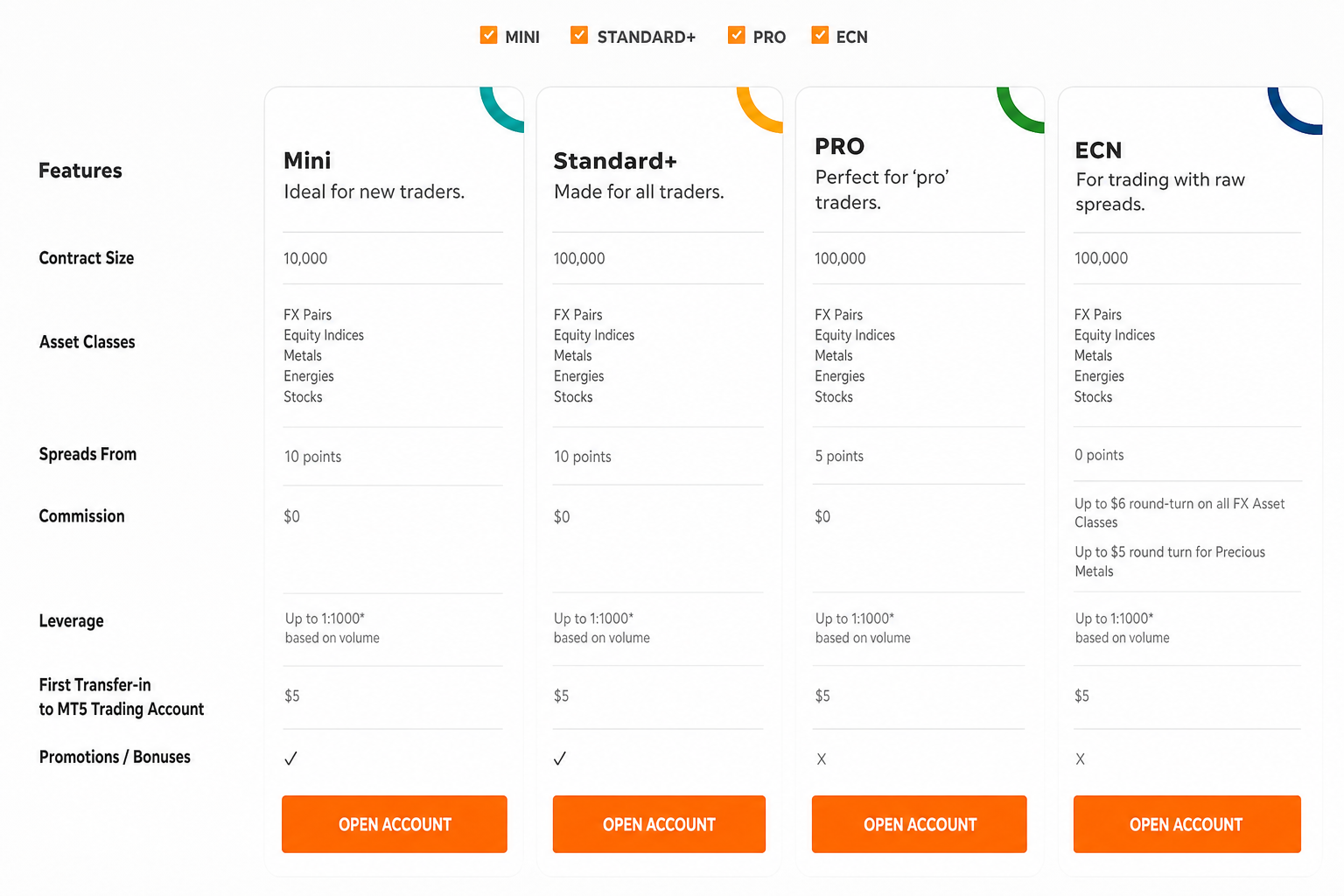Click the Standard+ promotions checkmark icon
The image size is (1344, 896).
point(560,759)
